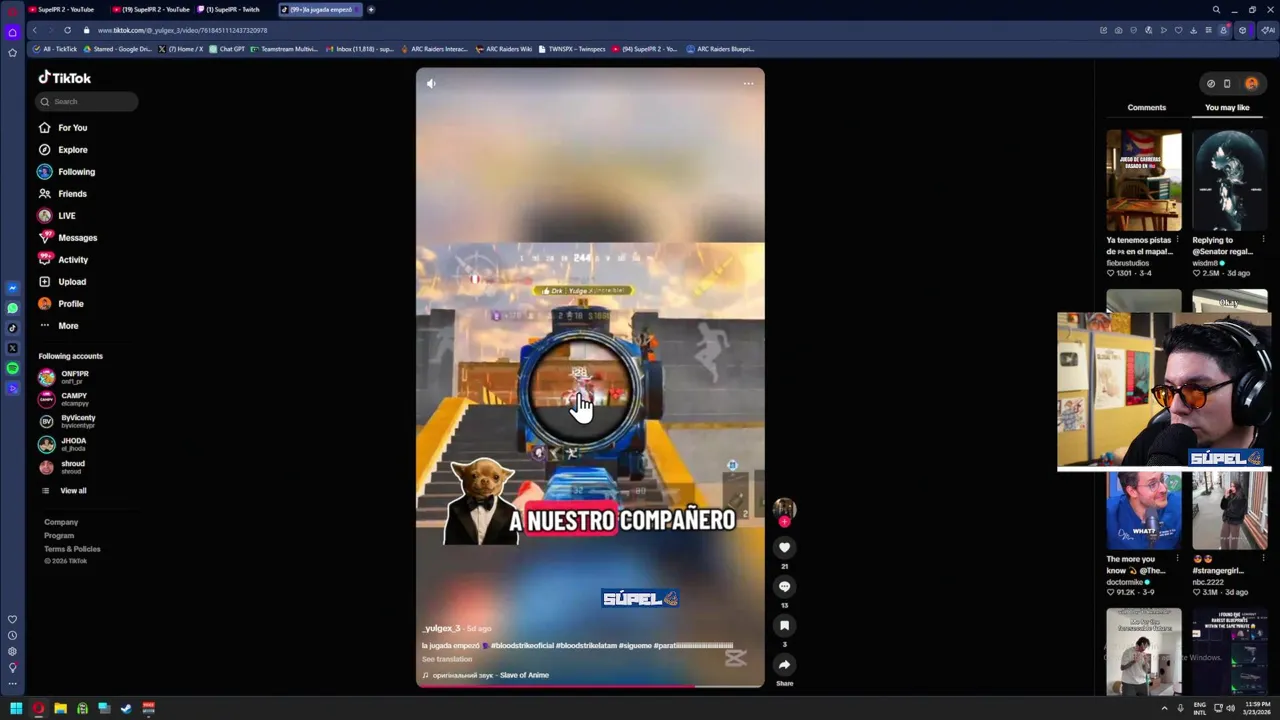Open browser snapshot camera icon

coord(1118,30)
